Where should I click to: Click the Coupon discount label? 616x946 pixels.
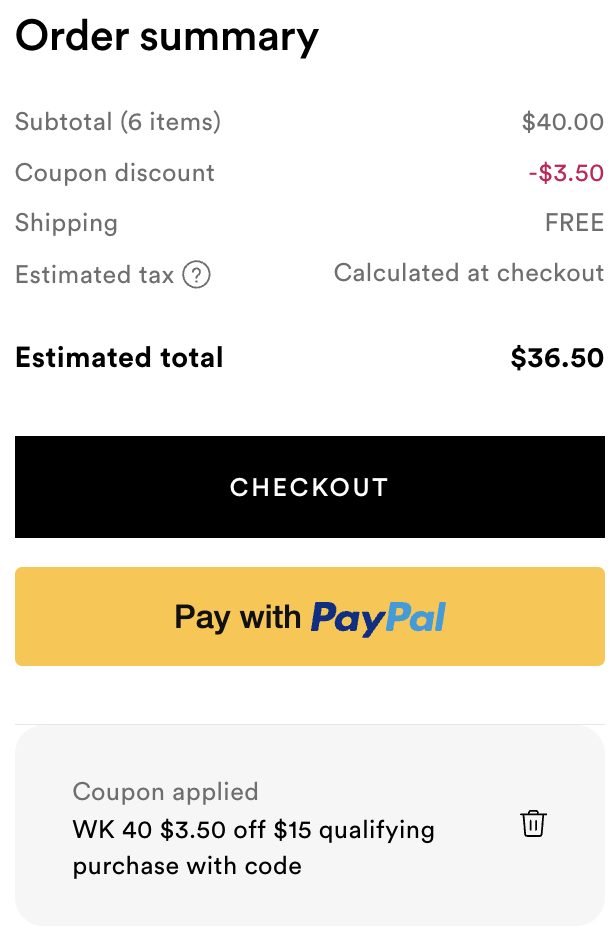(115, 173)
